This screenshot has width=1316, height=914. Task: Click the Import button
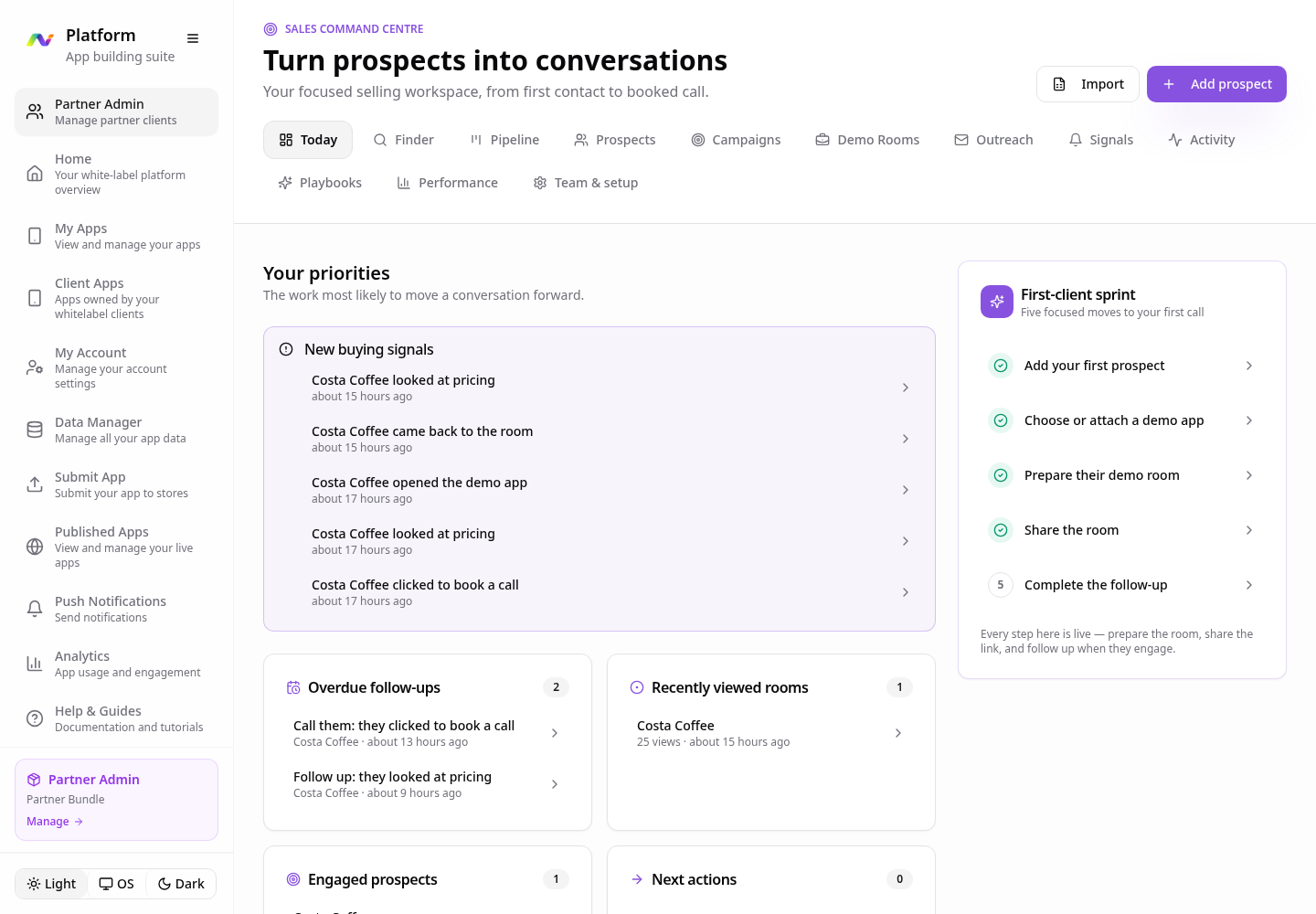[x=1088, y=84]
